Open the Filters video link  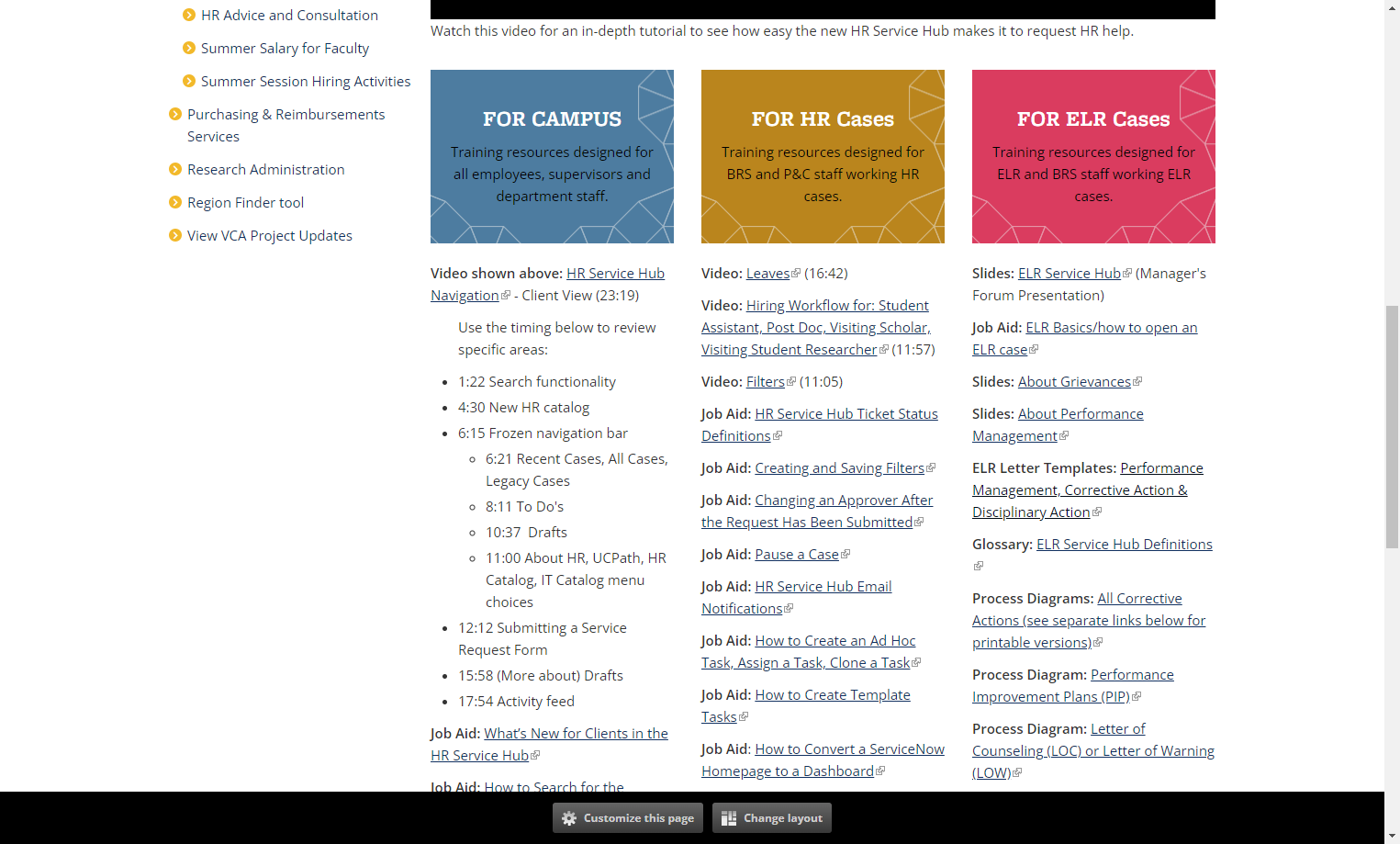[766, 382]
